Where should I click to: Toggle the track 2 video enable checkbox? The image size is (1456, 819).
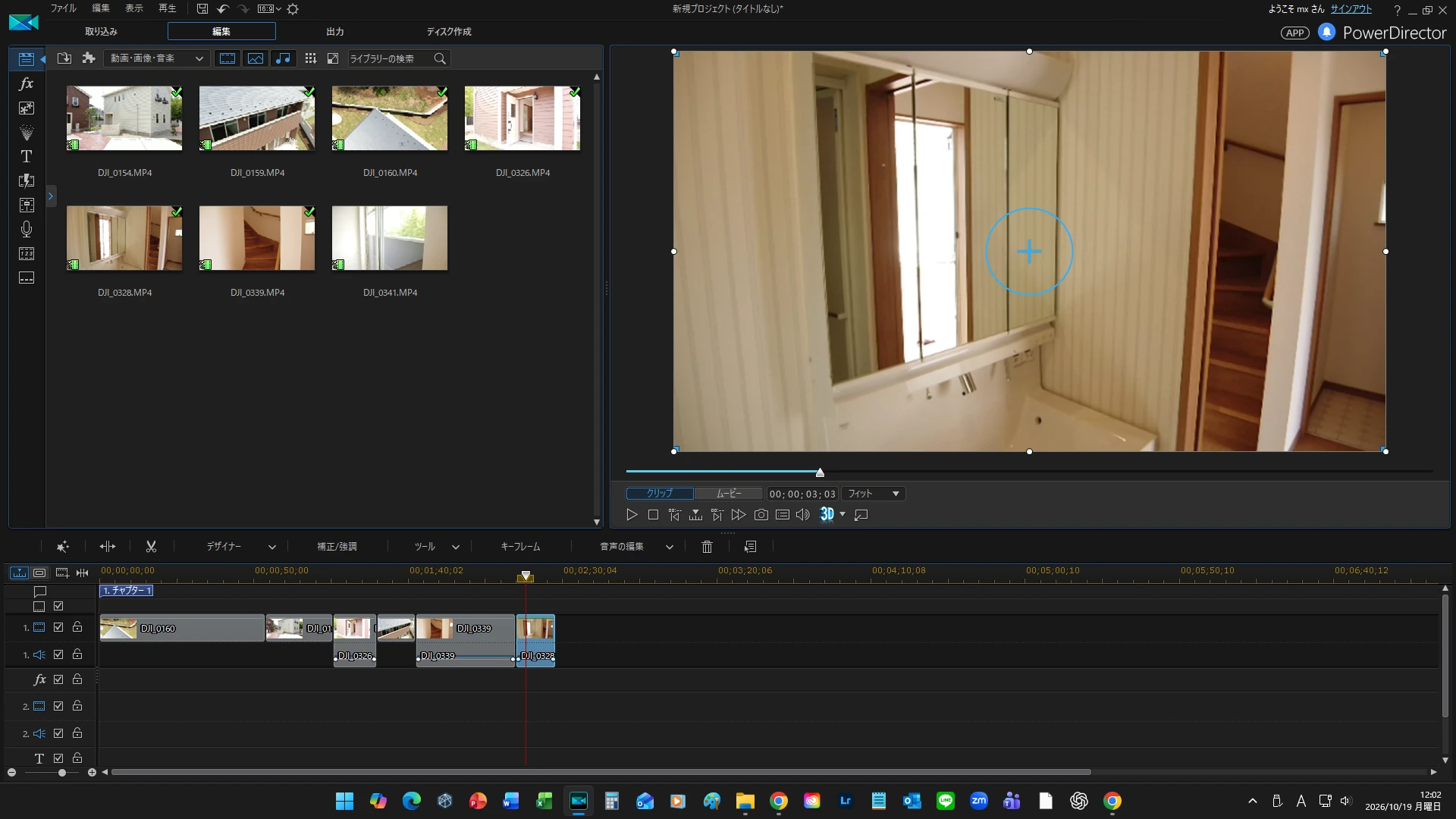point(58,706)
